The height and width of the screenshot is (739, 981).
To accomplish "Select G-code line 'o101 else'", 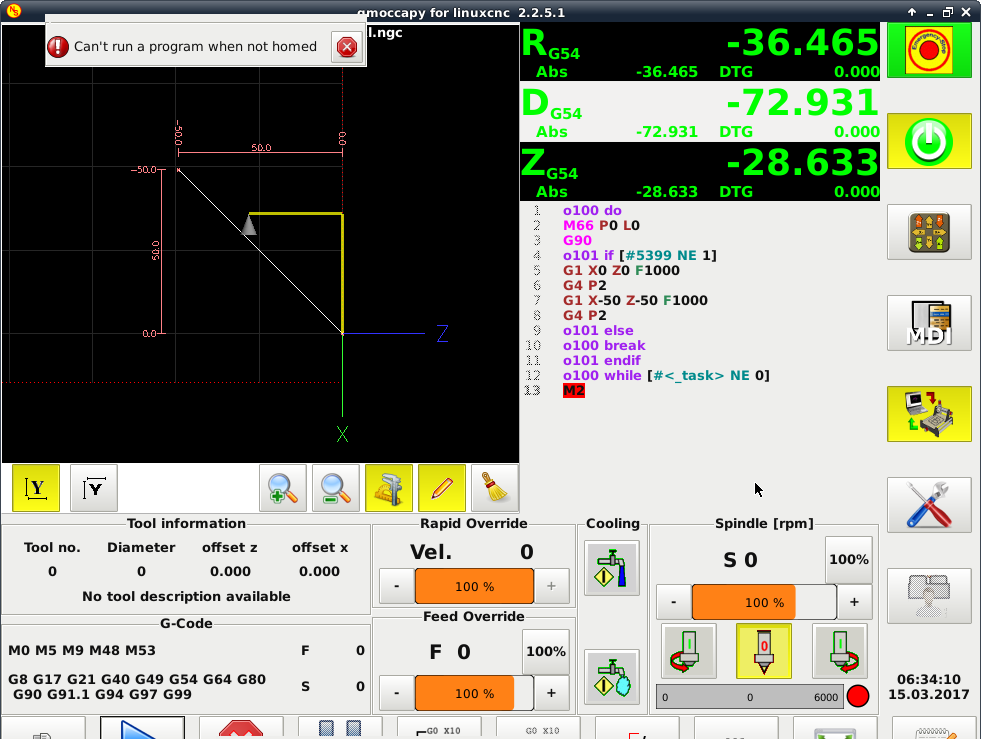I will coord(598,330).
